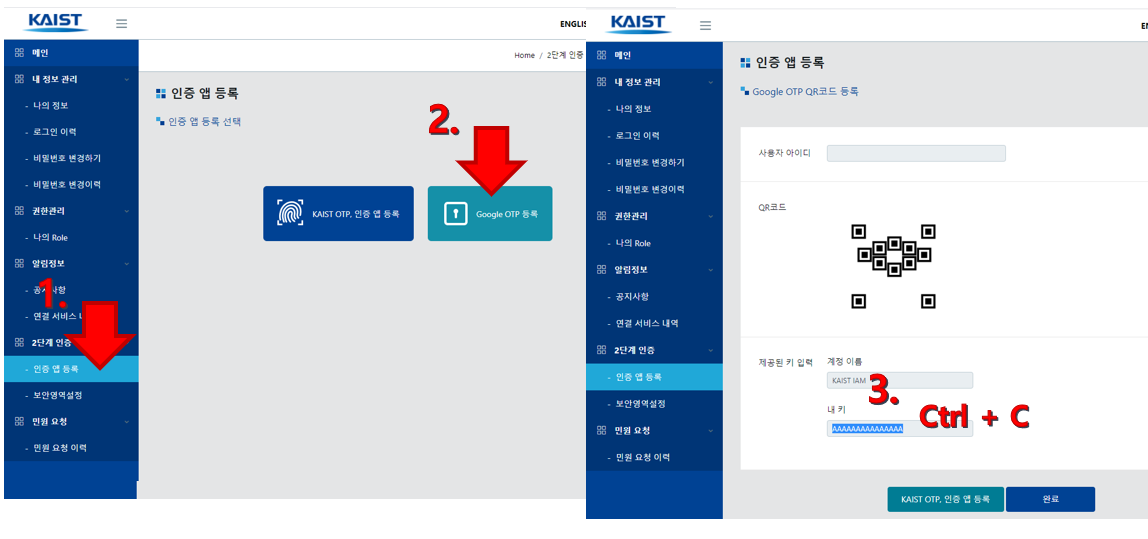Open 로그인 이력 in right sidebar
This screenshot has width=1148, height=539.
pyautogui.click(x=638, y=135)
